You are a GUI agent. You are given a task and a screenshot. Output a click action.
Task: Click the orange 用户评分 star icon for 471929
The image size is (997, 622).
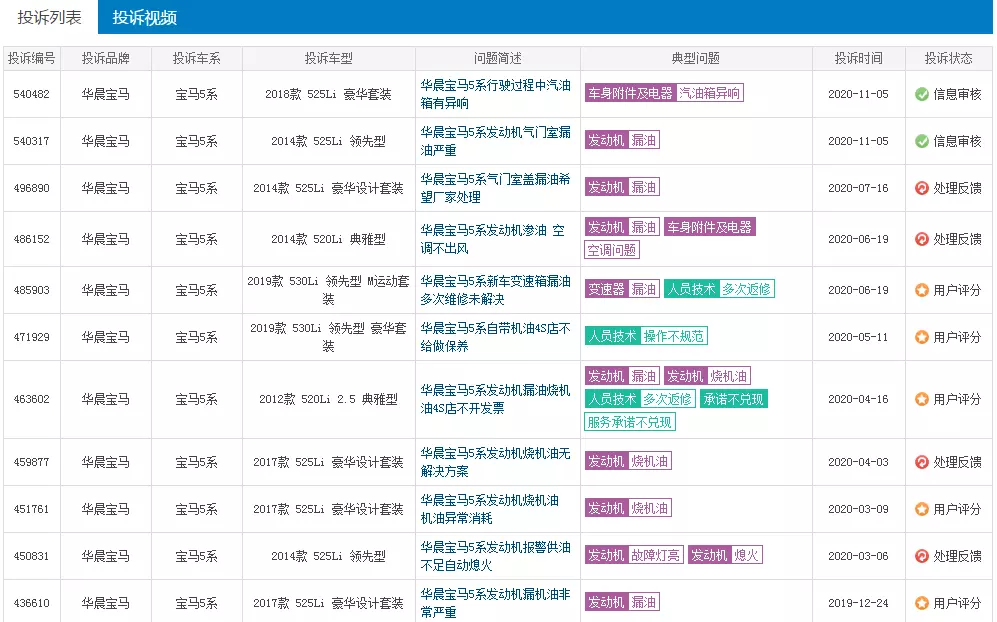coord(921,337)
